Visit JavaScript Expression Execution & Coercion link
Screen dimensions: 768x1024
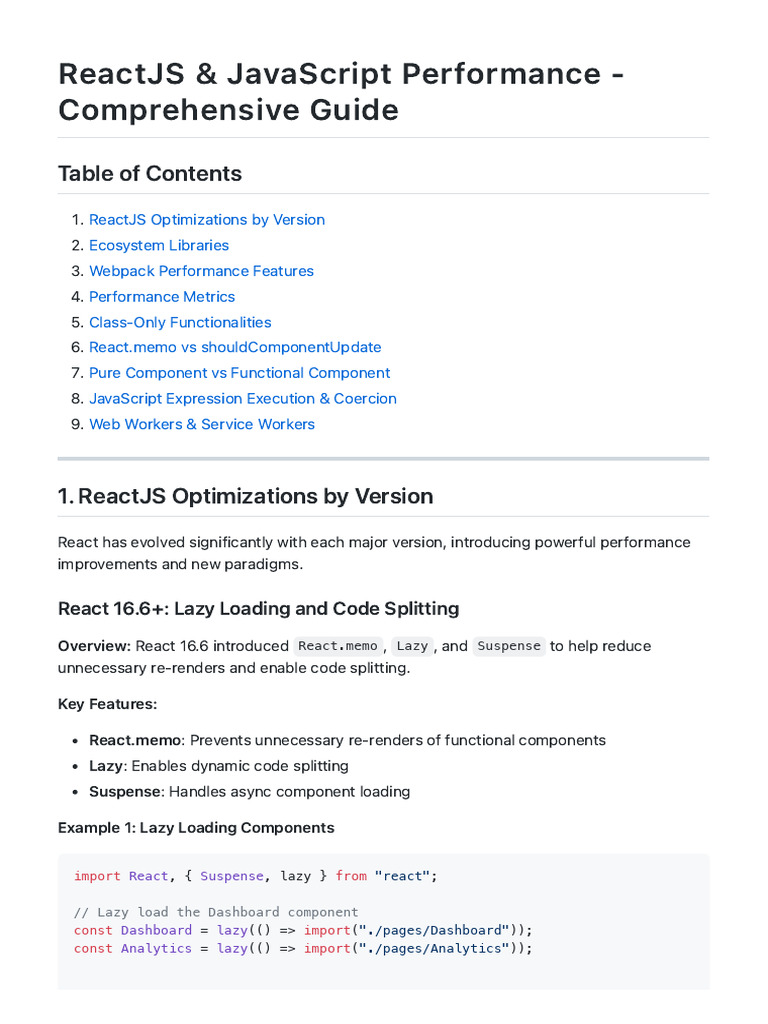pos(243,398)
